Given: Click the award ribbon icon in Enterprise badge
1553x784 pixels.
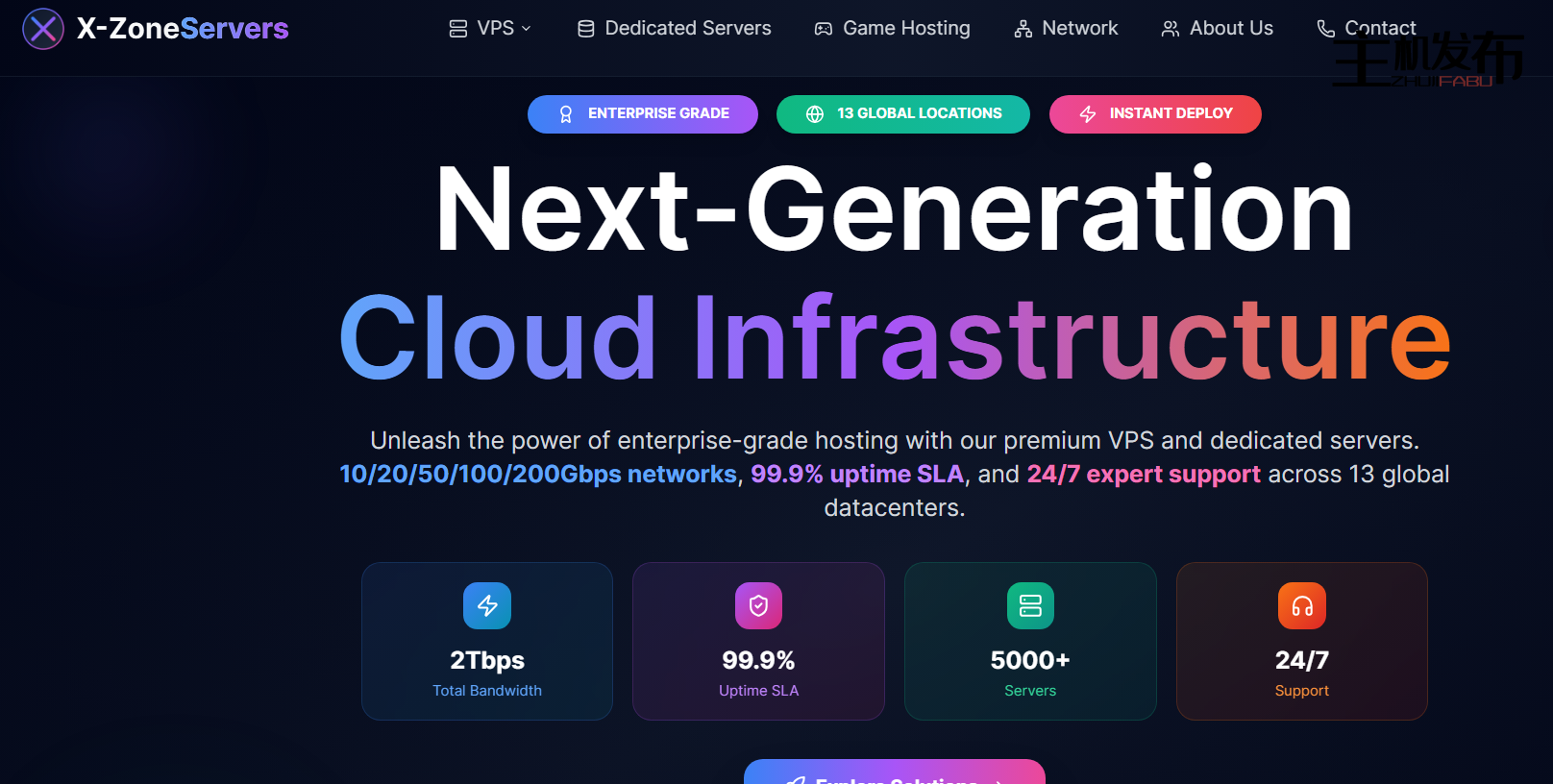Looking at the screenshot, I should pyautogui.click(x=566, y=114).
